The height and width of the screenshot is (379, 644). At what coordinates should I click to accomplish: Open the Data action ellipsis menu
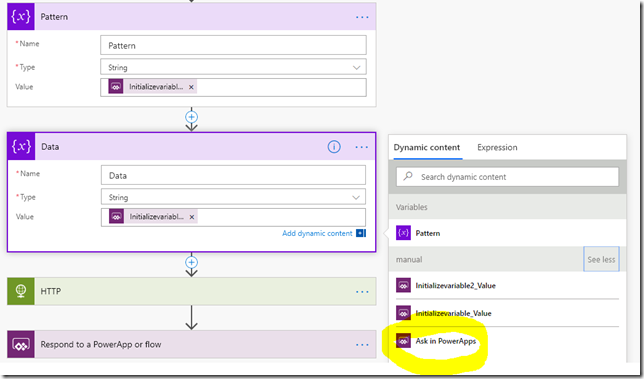click(x=362, y=147)
